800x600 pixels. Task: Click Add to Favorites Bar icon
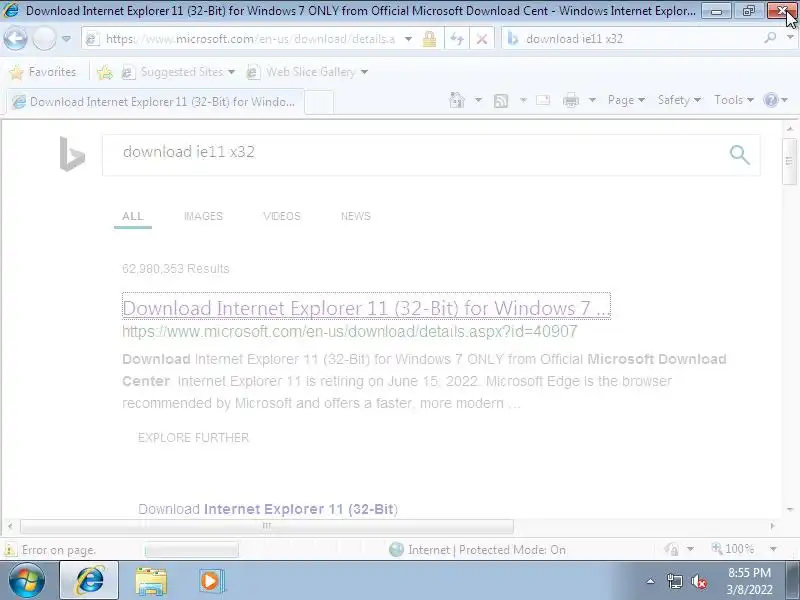tap(105, 72)
